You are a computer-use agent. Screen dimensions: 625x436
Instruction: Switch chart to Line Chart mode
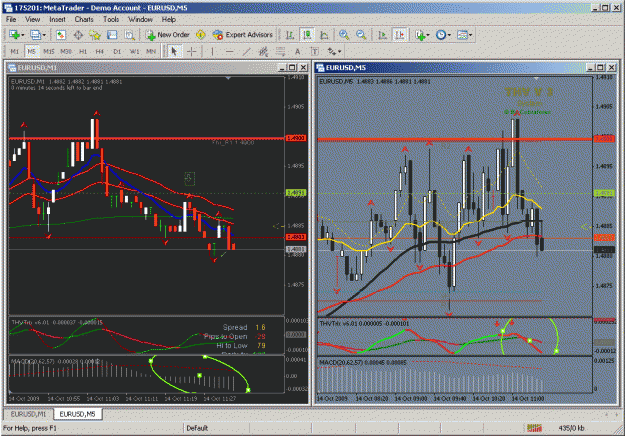pyautogui.click(x=324, y=35)
